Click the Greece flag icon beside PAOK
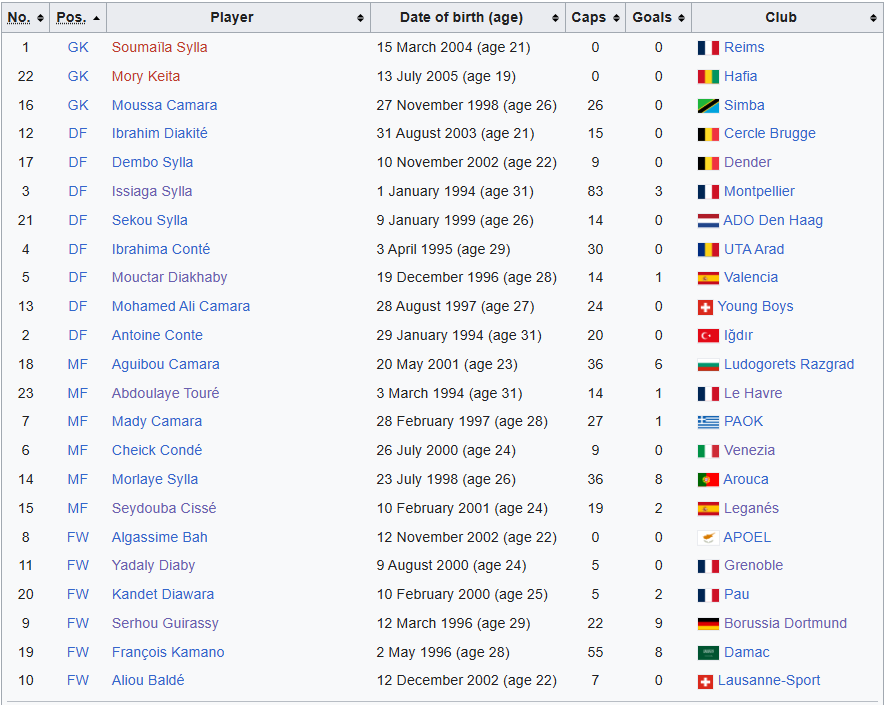 [x=708, y=422]
